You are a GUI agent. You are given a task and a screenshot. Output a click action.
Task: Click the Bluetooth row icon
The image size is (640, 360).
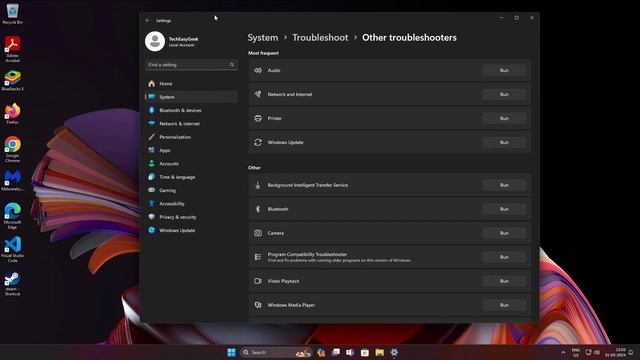coord(258,209)
